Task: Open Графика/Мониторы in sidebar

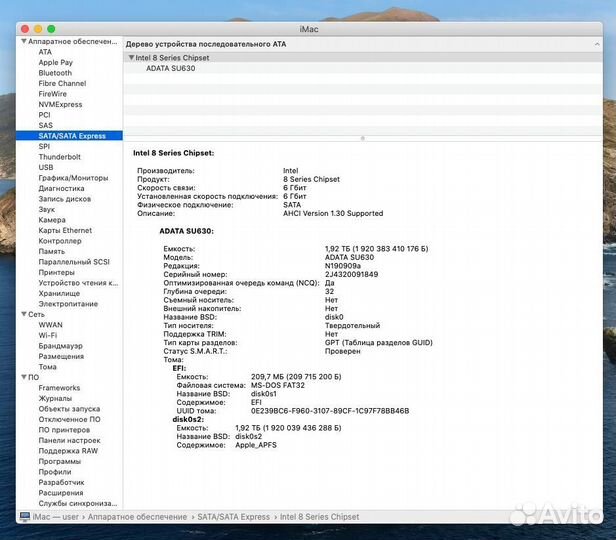Action: (73, 178)
